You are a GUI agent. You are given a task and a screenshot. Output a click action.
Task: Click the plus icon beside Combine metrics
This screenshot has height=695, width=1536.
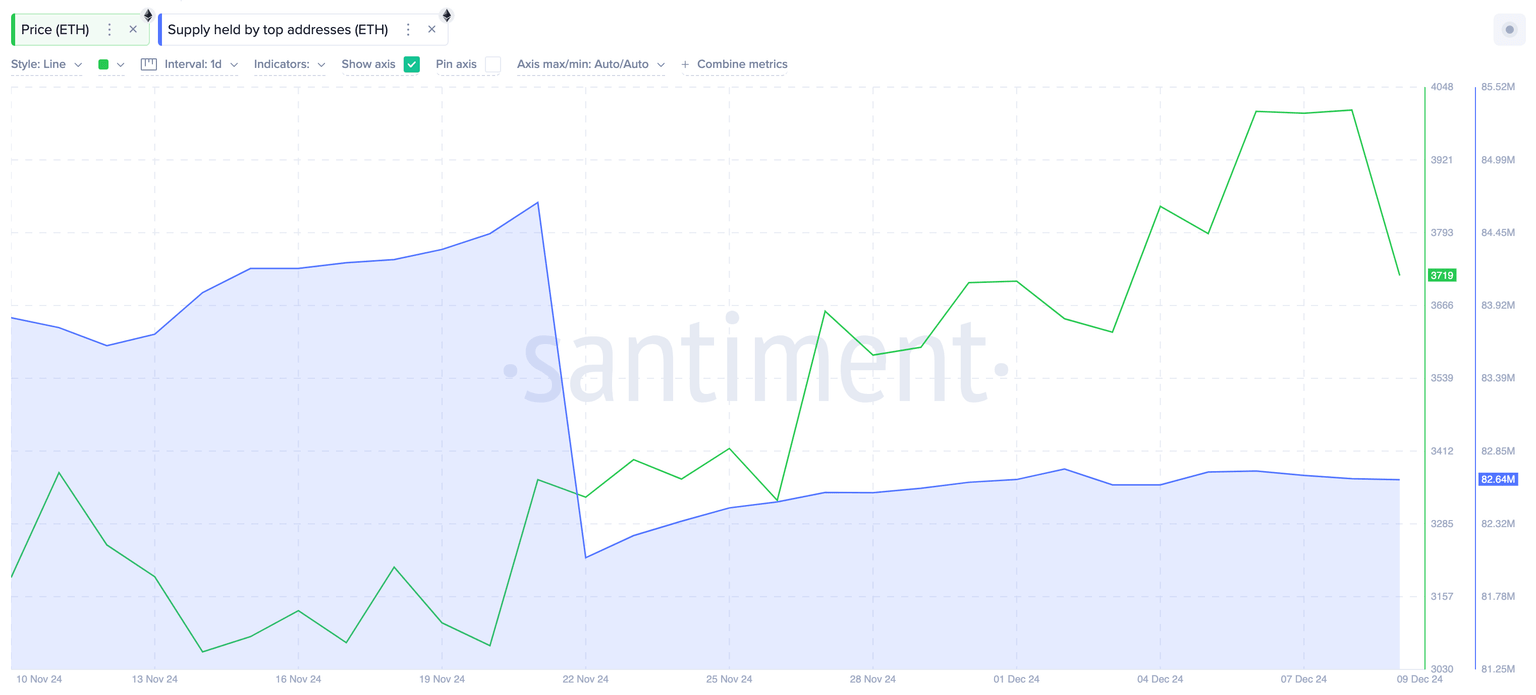[685, 65]
